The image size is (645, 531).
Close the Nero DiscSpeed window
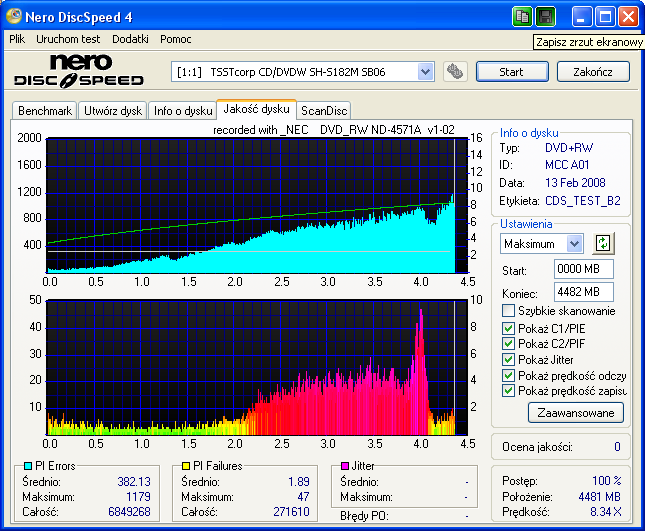[629, 17]
